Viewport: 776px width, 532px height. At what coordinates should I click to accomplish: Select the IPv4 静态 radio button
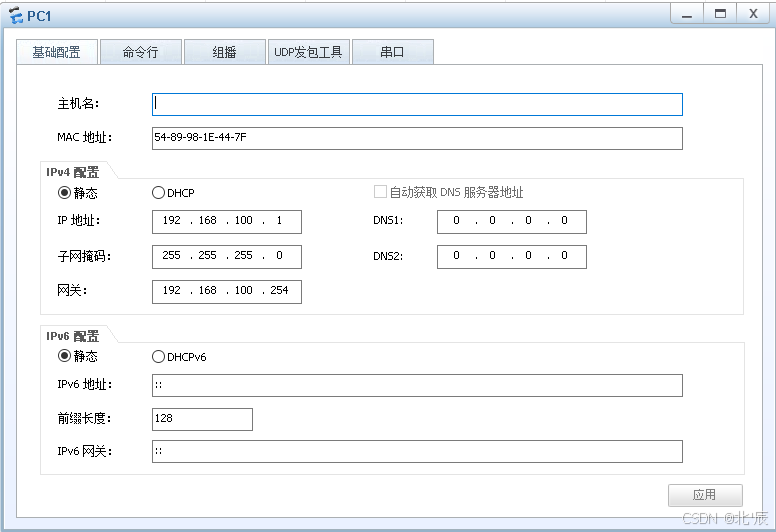(x=64, y=193)
